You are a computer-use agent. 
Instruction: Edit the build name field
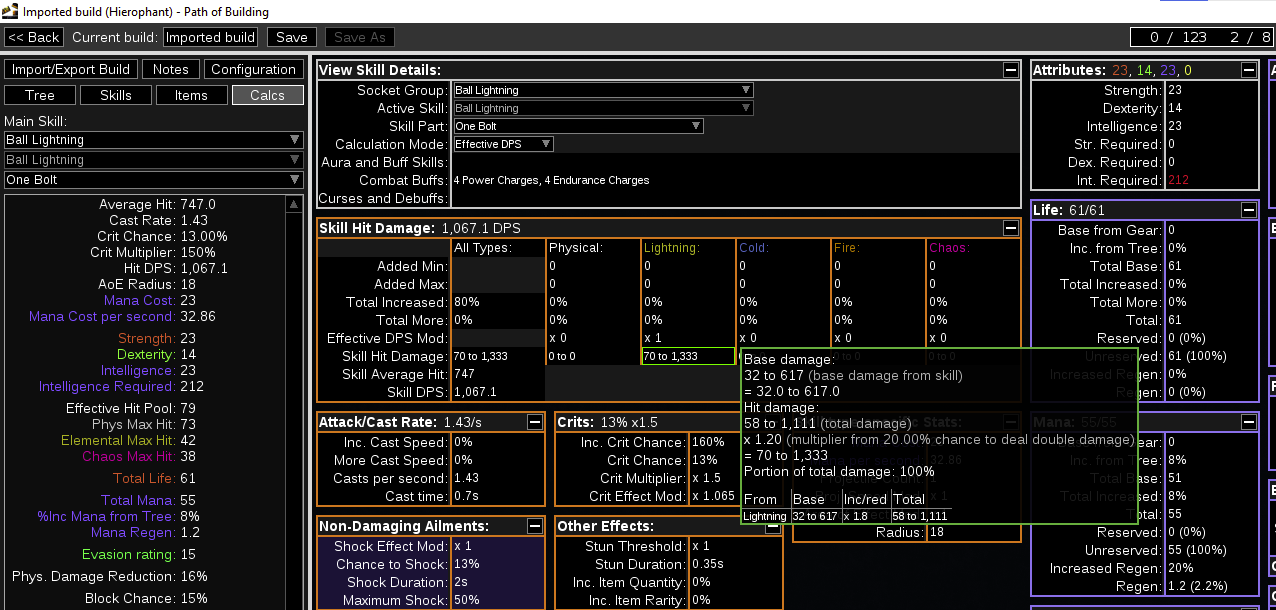(210, 37)
